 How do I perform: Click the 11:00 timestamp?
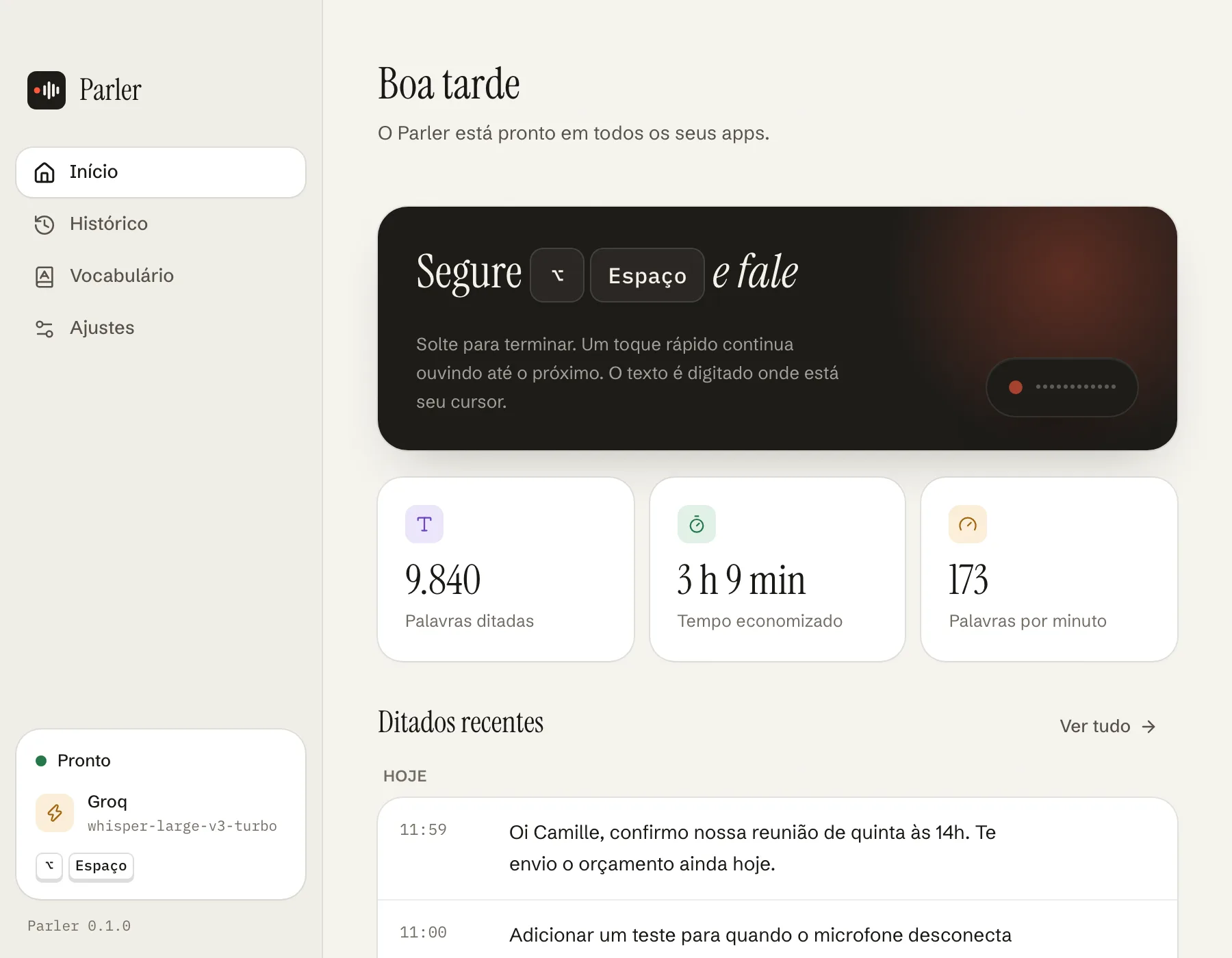point(423,933)
